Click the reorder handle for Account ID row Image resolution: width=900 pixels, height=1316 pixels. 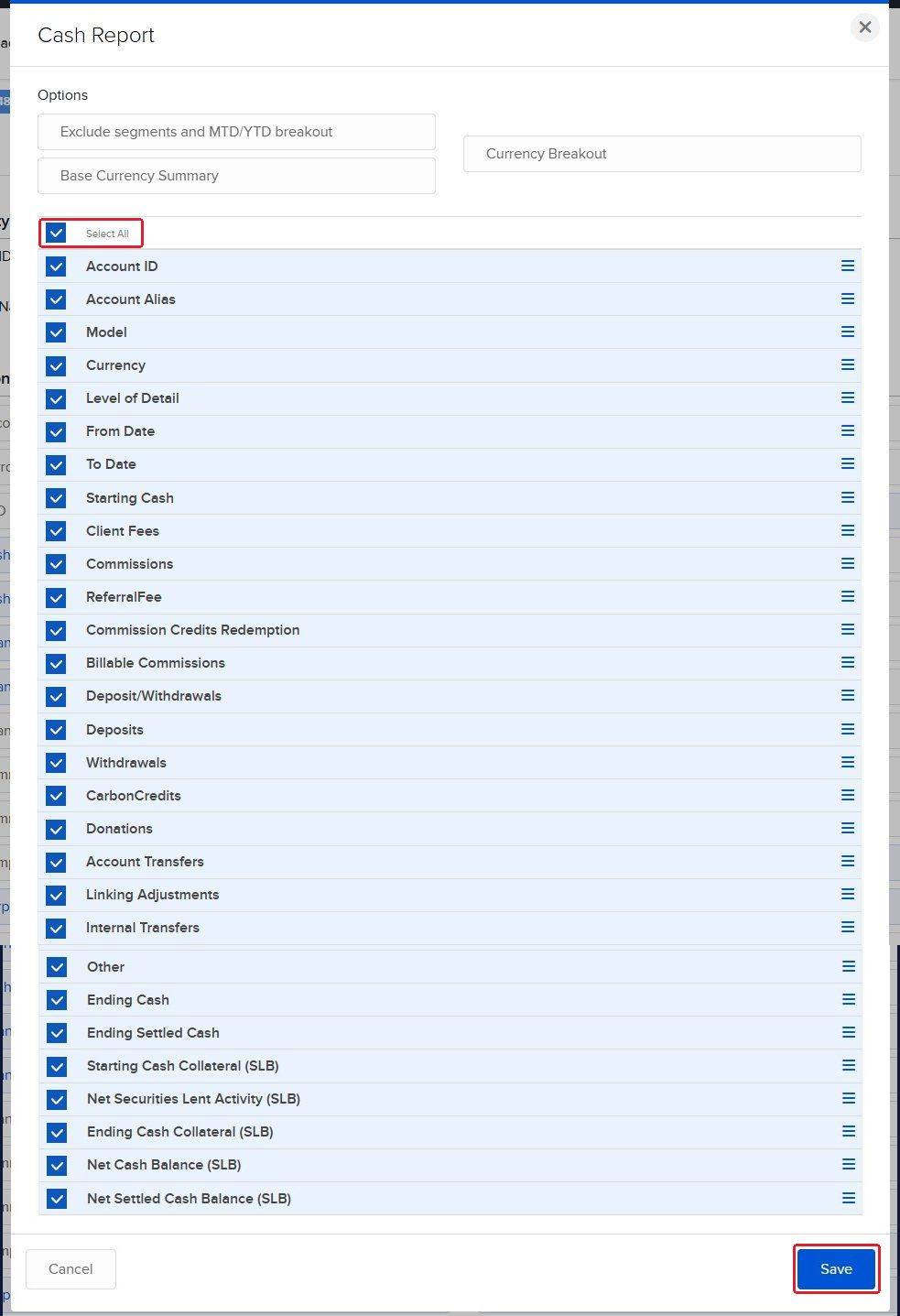(x=848, y=266)
